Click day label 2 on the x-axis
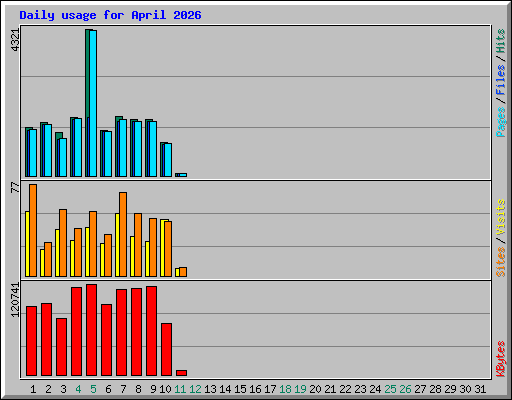This screenshot has width=512, height=400. click(x=48, y=389)
